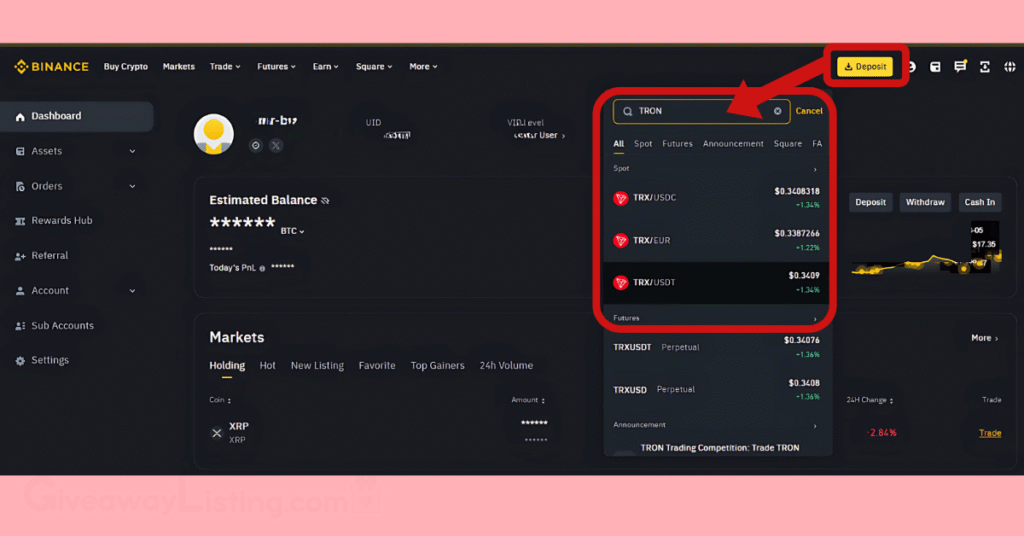Sort the Markets table by 24H Change

coord(871,400)
